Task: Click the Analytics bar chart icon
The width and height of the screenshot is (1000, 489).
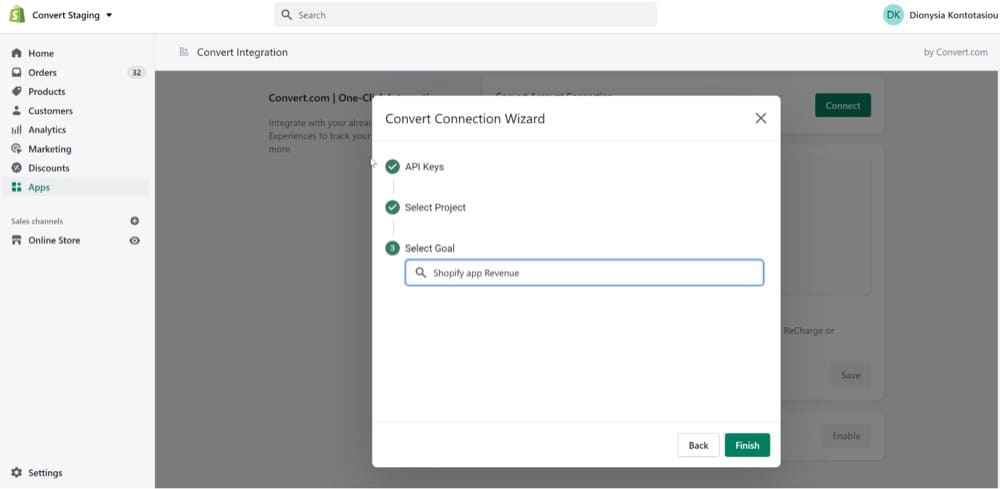Action: pos(16,129)
